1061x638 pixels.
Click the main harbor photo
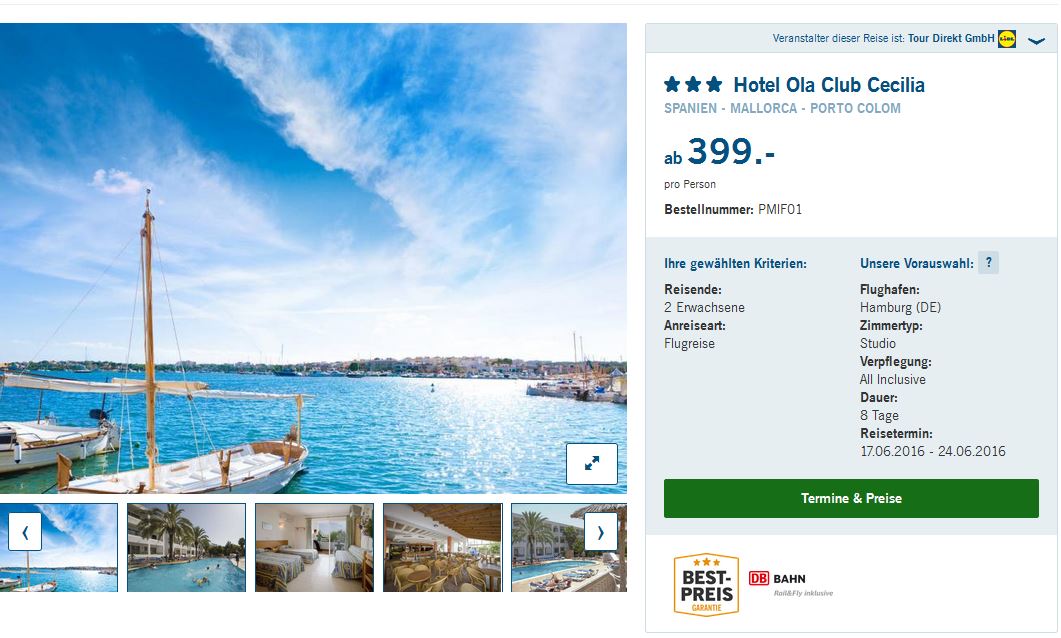(313, 258)
